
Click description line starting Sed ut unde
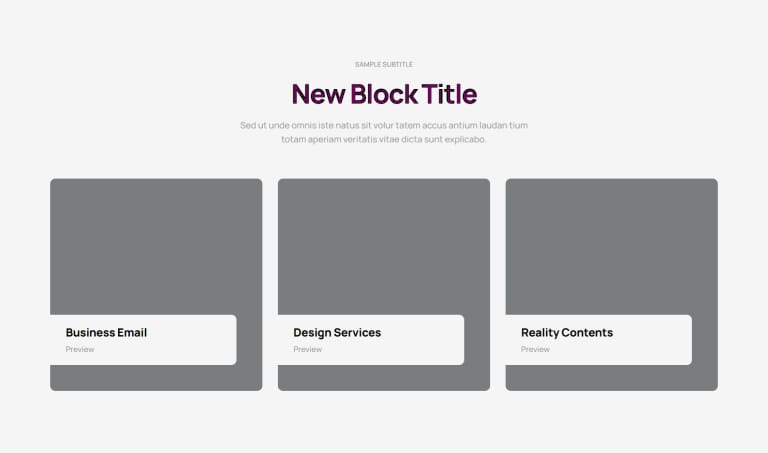pos(384,125)
